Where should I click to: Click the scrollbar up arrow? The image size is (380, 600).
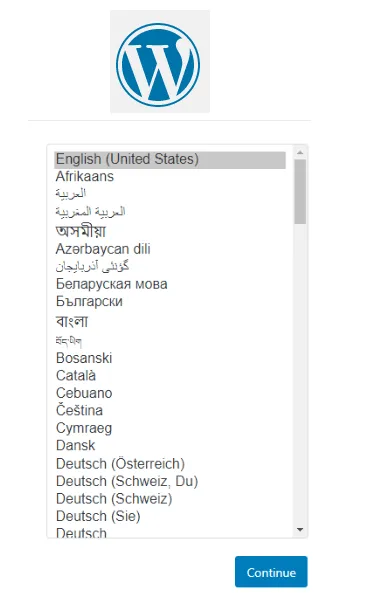(x=300, y=153)
